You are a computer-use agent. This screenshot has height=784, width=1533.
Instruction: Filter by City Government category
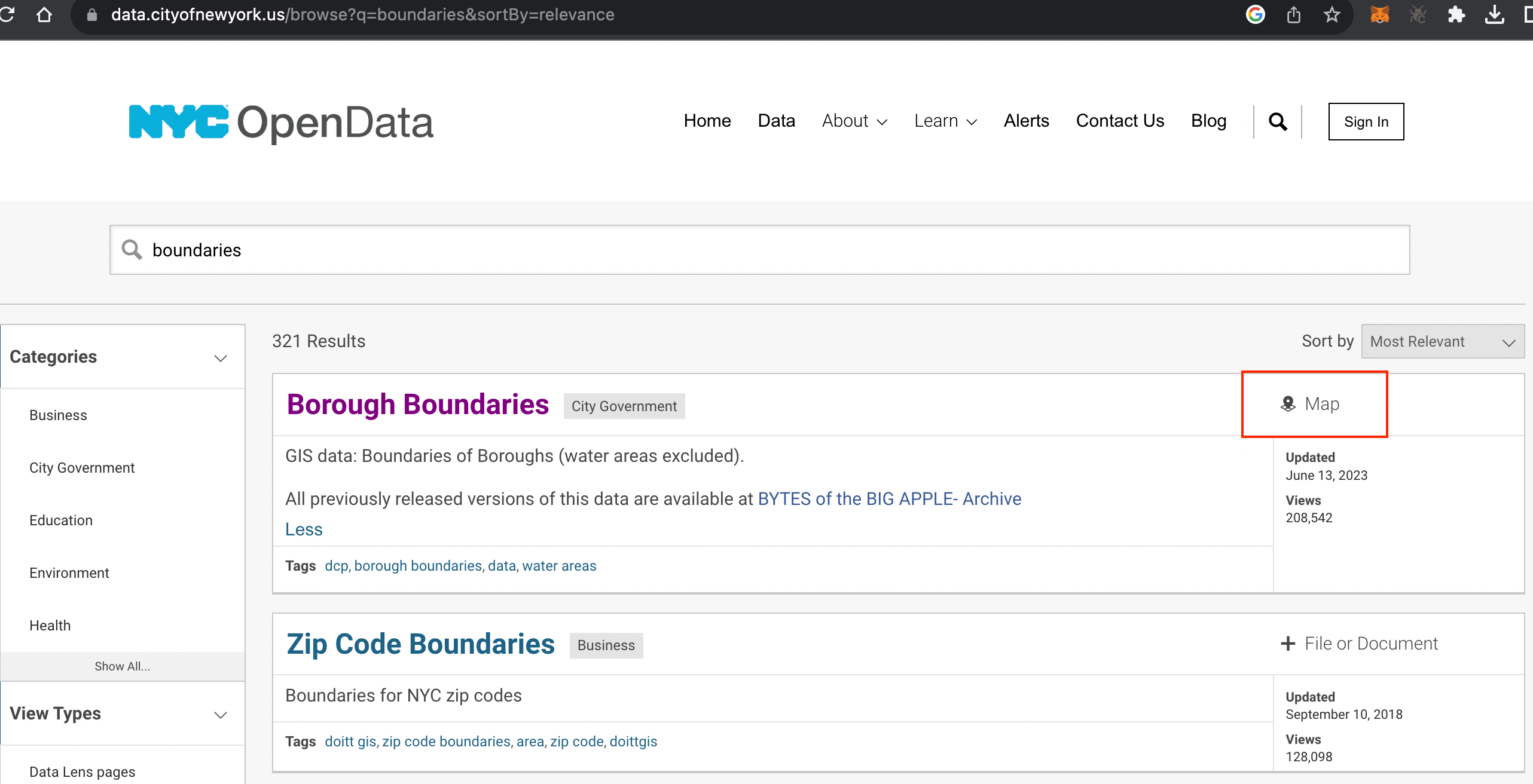[x=82, y=468]
